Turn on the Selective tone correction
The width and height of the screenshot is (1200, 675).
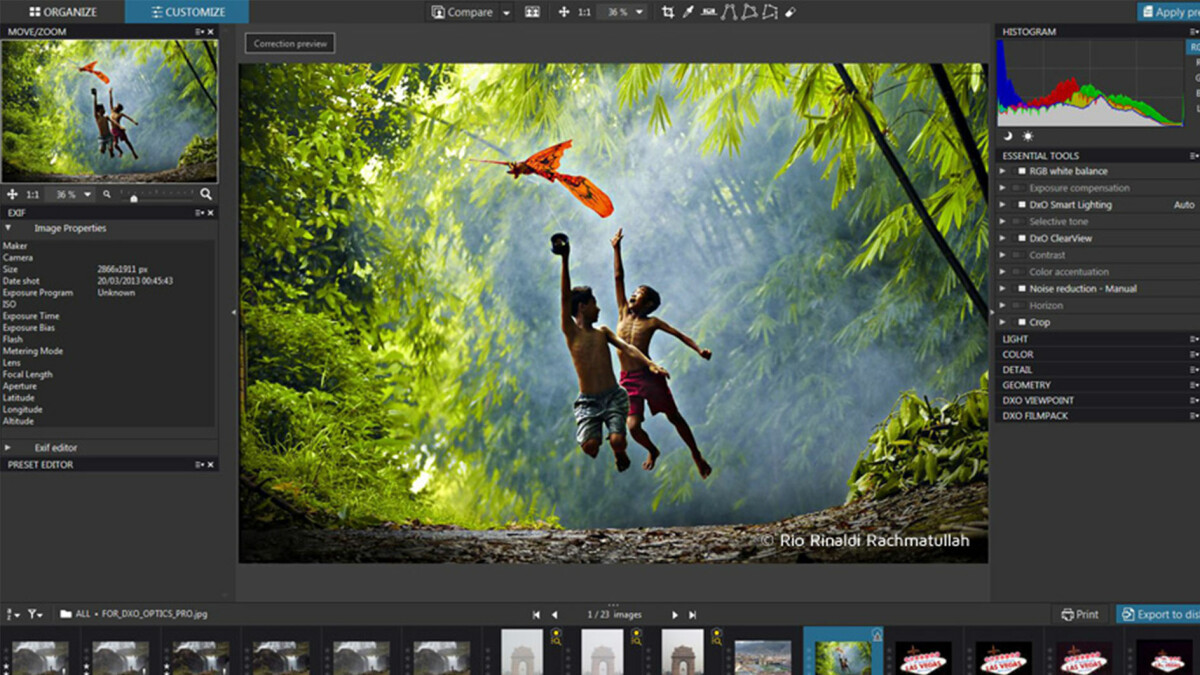1020,221
